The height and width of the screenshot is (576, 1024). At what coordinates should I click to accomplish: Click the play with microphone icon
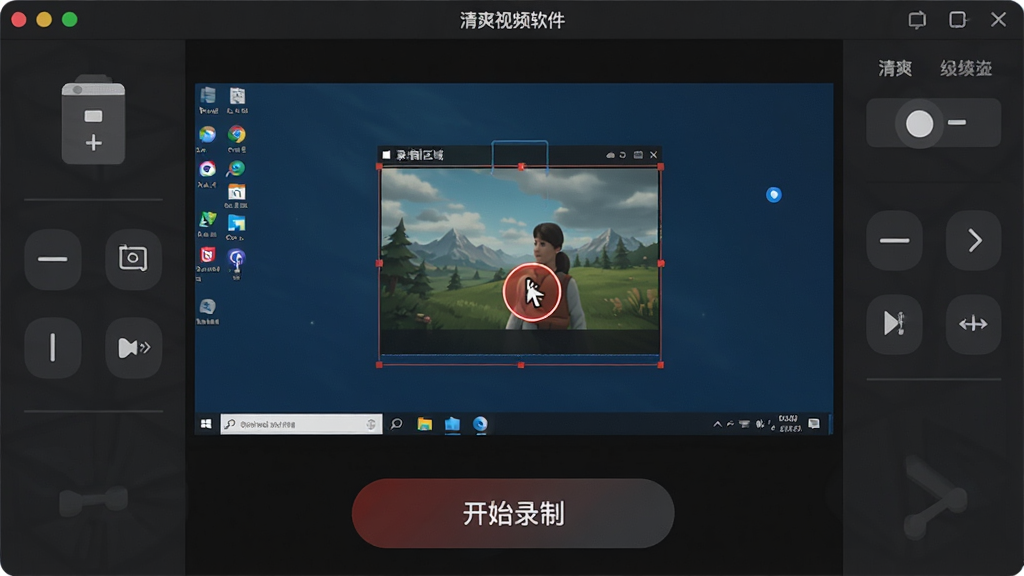click(x=894, y=324)
